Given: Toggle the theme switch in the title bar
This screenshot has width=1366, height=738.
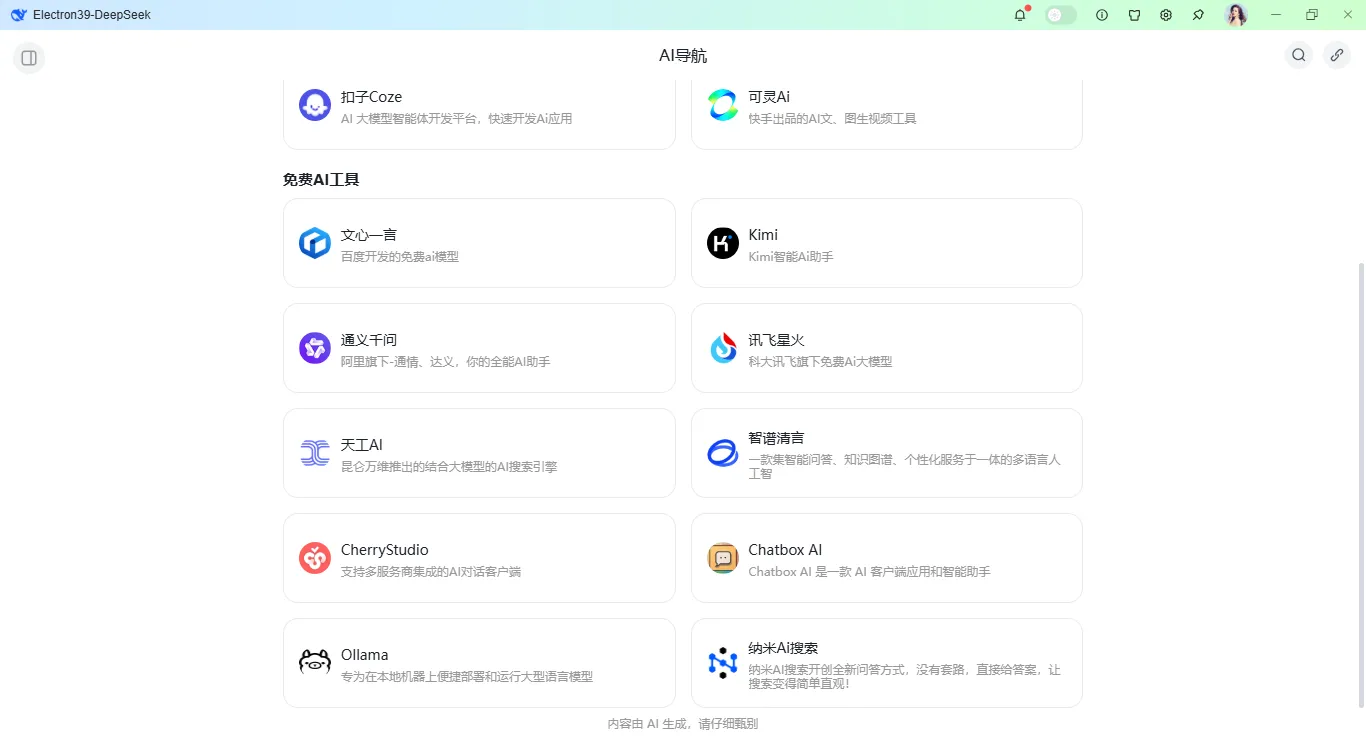Looking at the screenshot, I should coord(1060,14).
